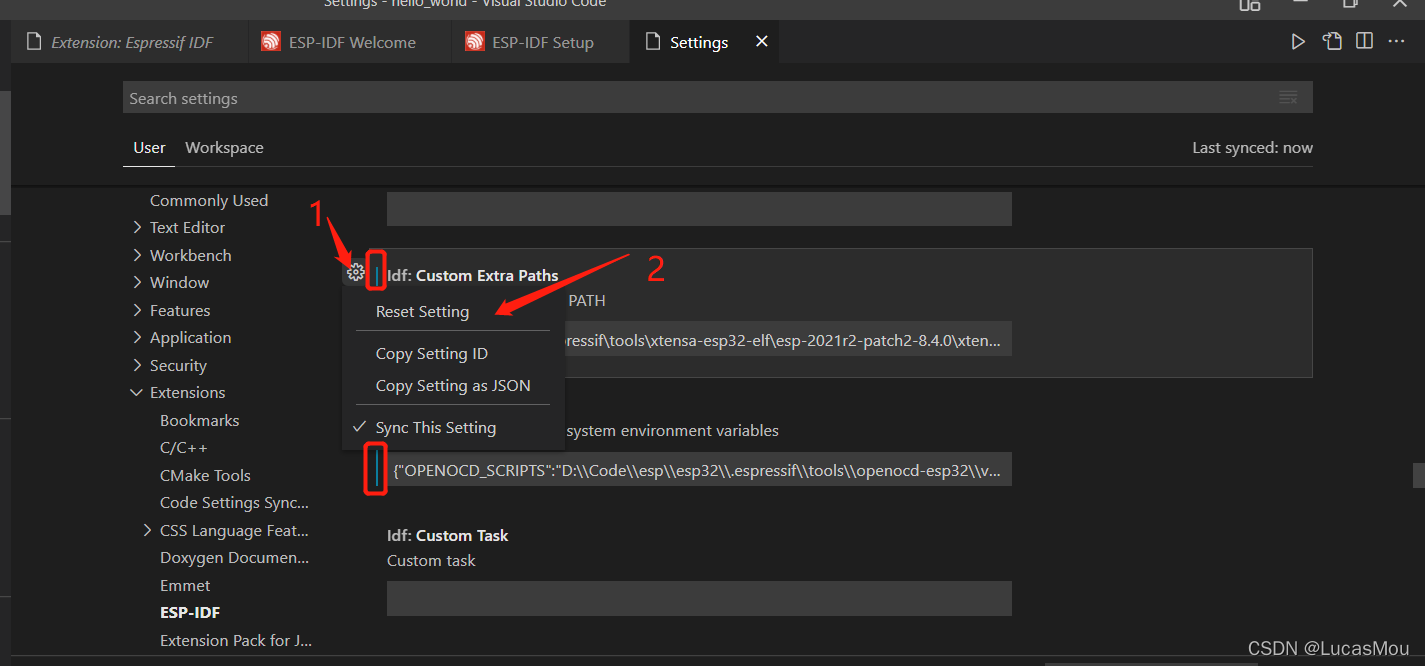Viewport: 1425px width, 666px height.
Task: Open Emmet settings entry
Action: point(185,586)
